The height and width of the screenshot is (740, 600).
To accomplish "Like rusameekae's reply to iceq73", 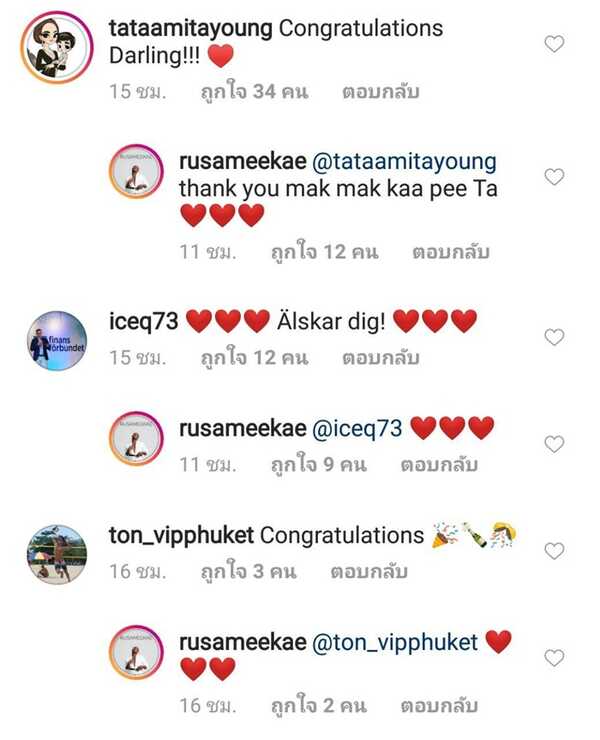I will (554, 444).
